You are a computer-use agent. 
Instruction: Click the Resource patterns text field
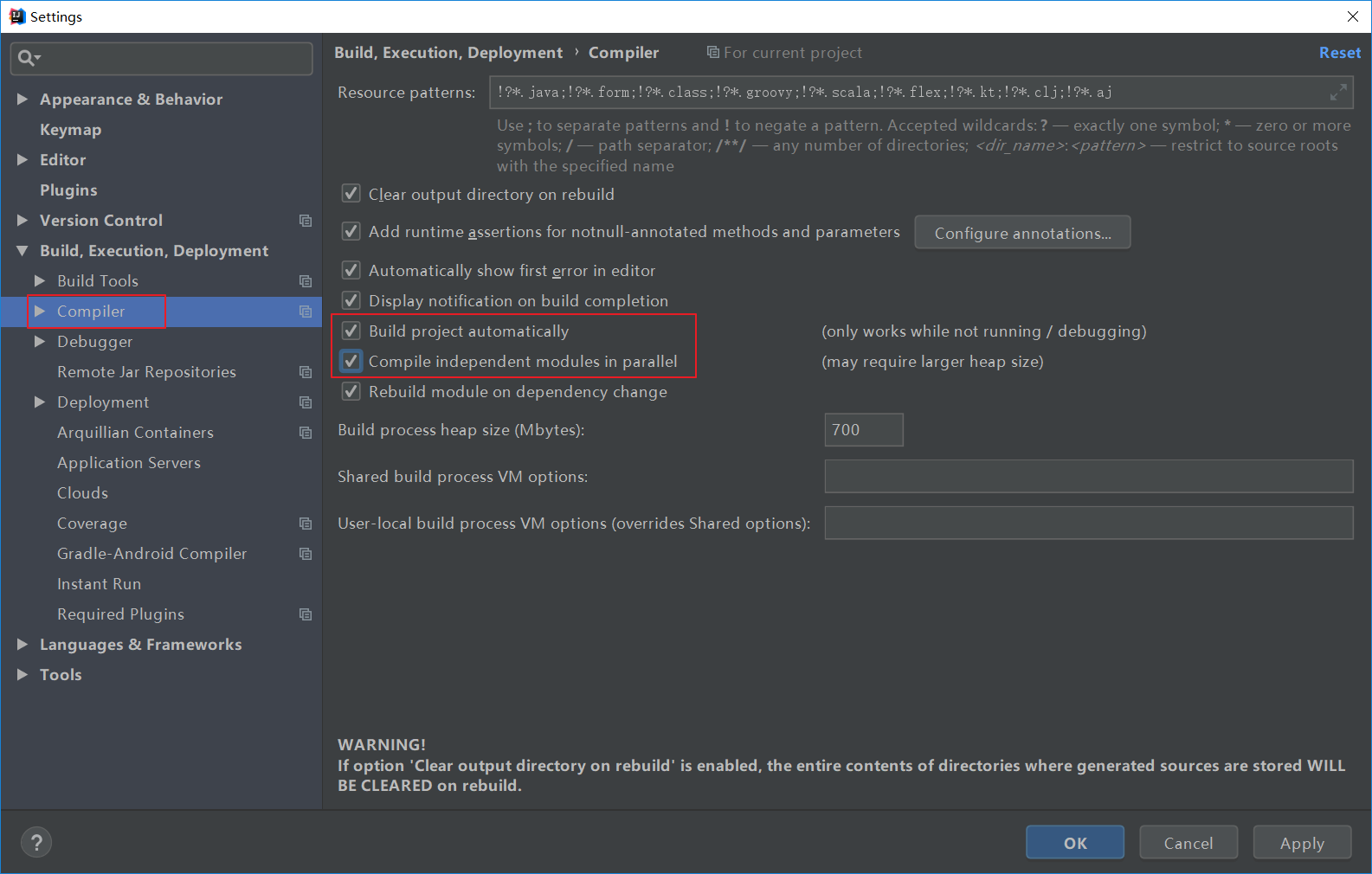click(x=921, y=92)
